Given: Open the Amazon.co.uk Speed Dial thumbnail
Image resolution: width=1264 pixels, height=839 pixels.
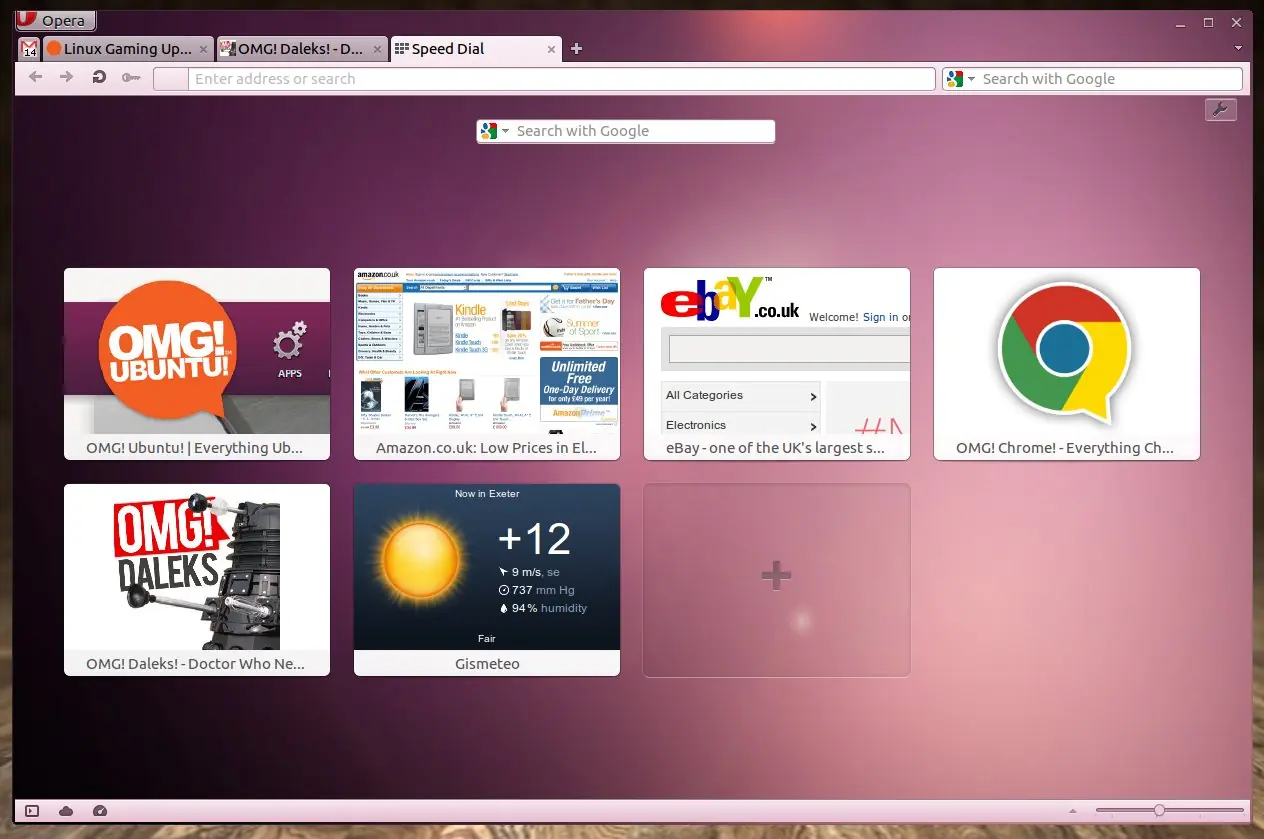Looking at the screenshot, I should coord(486,355).
